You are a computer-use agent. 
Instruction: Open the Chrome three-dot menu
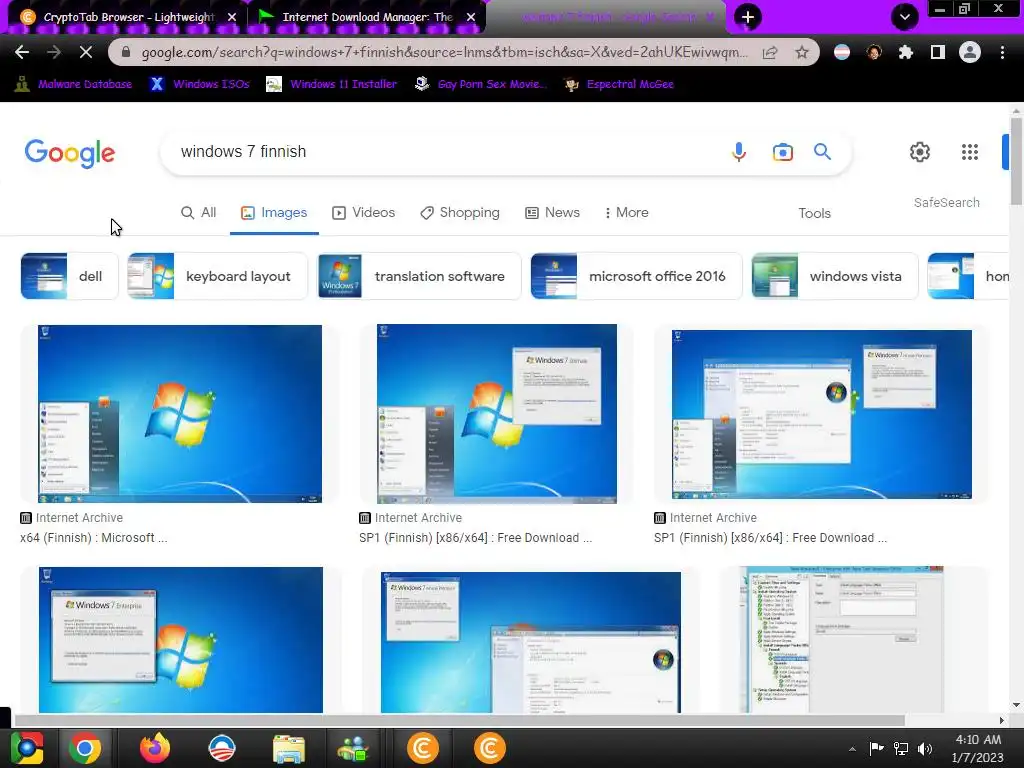click(1002, 52)
